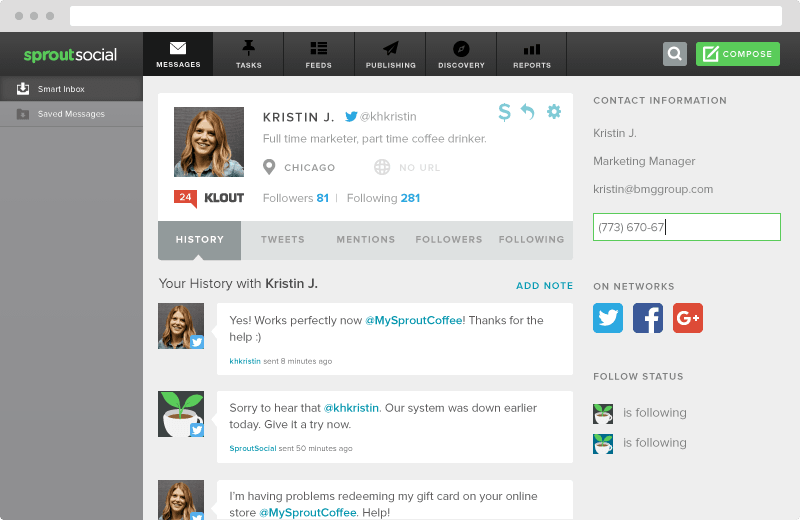Open the Messages section
Image resolution: width=800 pixels, height=520 pixels.
(x=178, y=54)
